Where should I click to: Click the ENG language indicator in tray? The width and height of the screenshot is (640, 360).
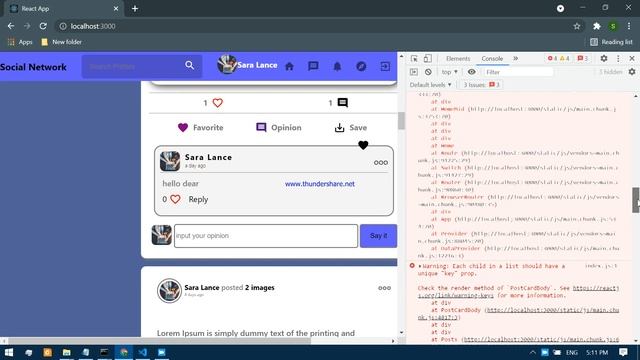[x=571, y=352]
